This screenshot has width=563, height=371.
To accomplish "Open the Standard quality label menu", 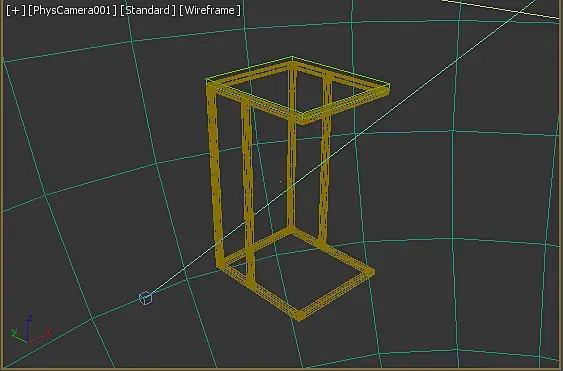I will pyautogui.click(x=148, y=10).
